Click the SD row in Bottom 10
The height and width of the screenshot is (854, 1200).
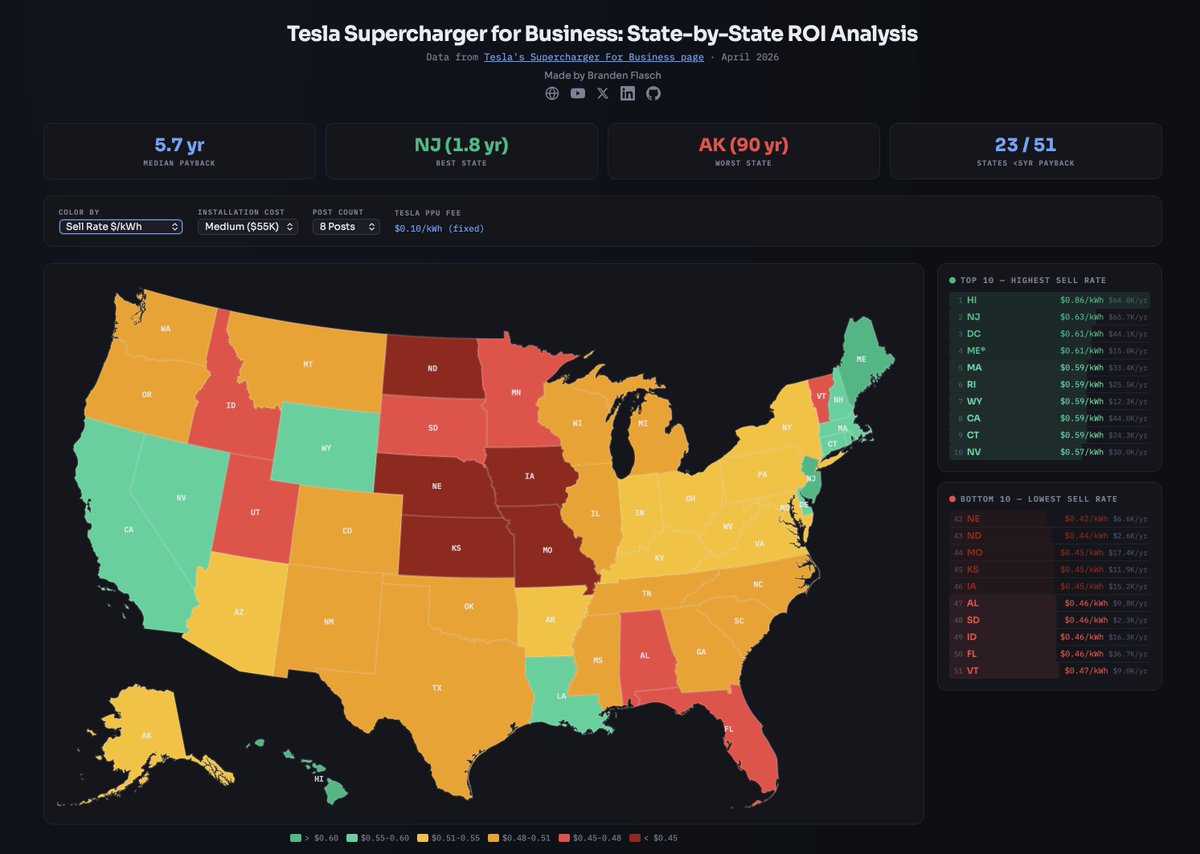pos(1049,621)
